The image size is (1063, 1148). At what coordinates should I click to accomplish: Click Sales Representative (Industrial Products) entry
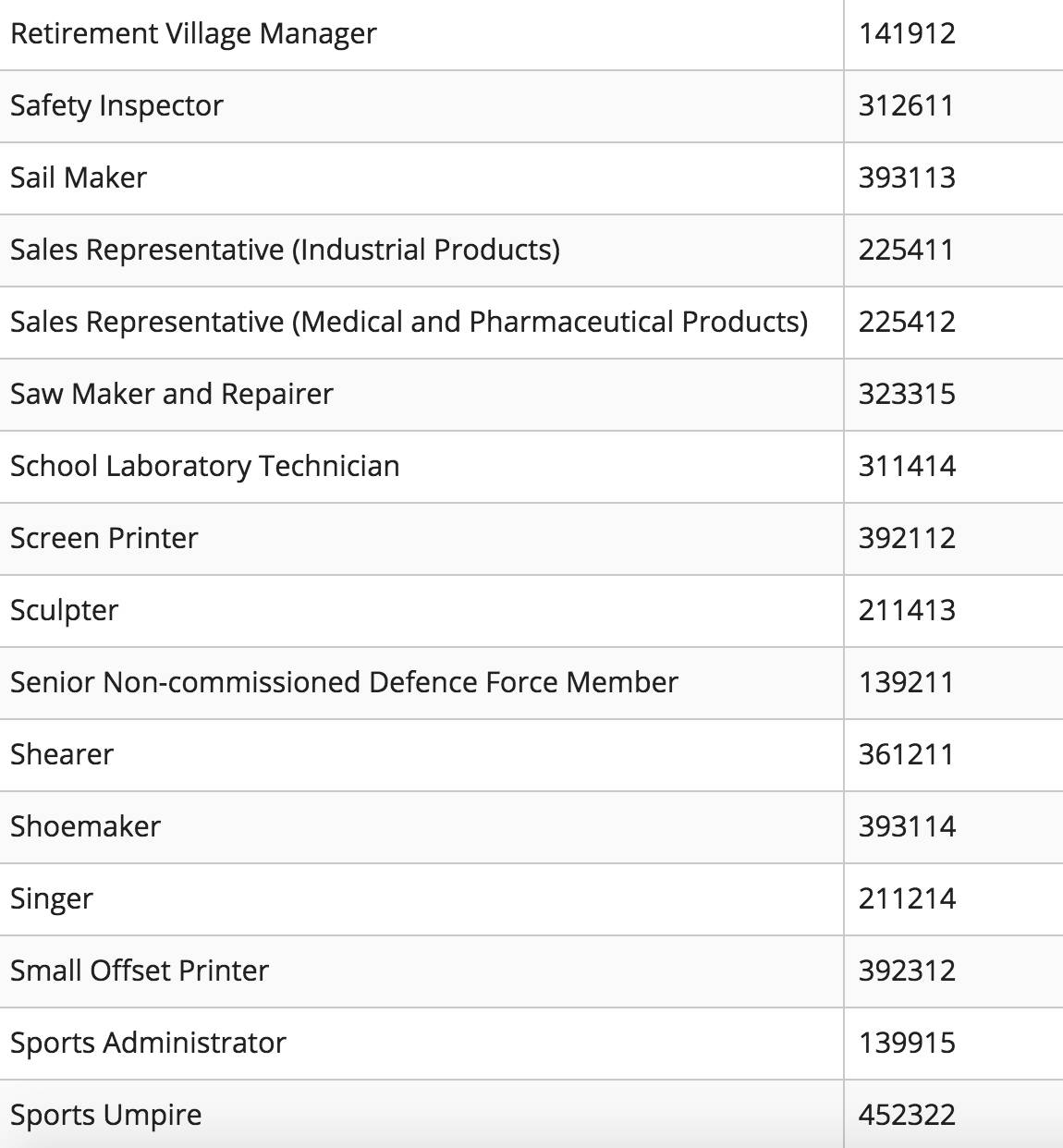[285, 250]
